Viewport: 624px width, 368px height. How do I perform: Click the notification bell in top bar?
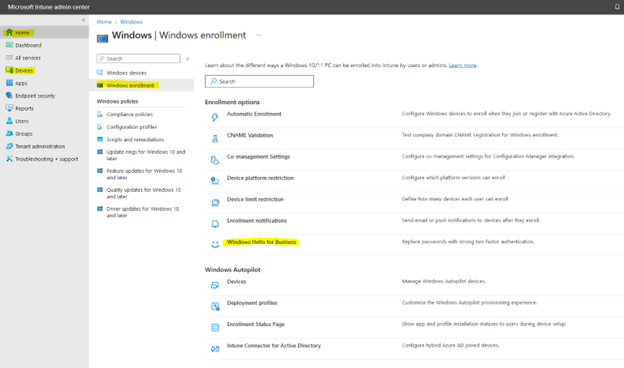click(x=617, y=7)
